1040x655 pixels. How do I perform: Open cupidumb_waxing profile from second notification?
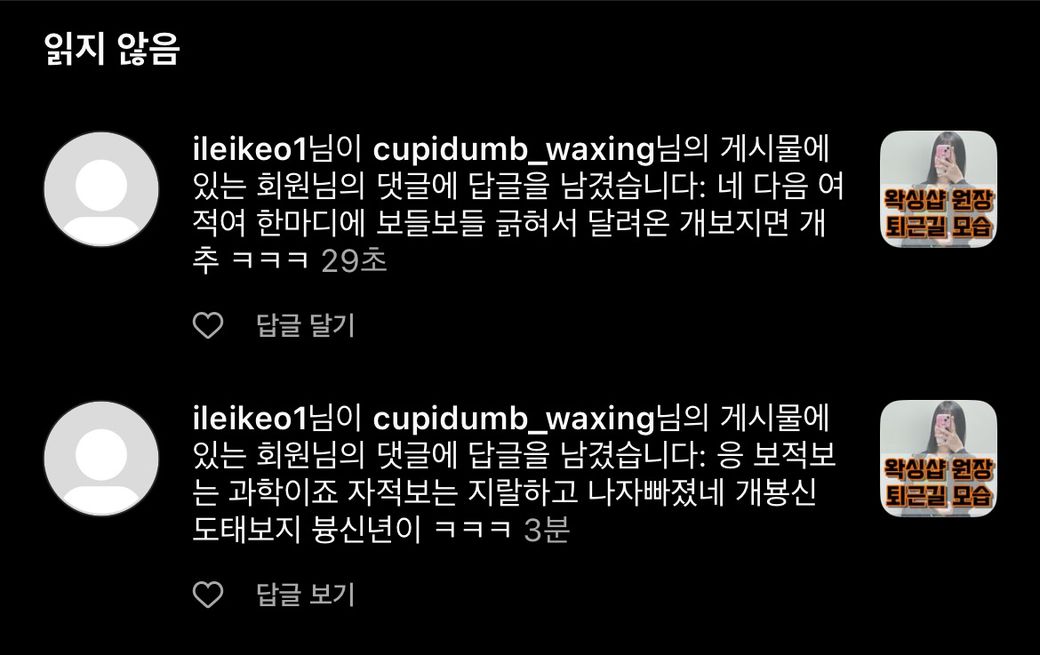point(514,420)
